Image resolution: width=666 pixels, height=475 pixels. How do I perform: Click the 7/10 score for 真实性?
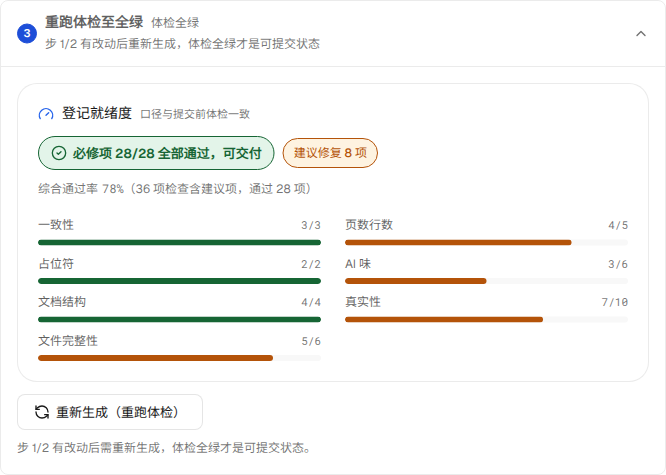615,303
